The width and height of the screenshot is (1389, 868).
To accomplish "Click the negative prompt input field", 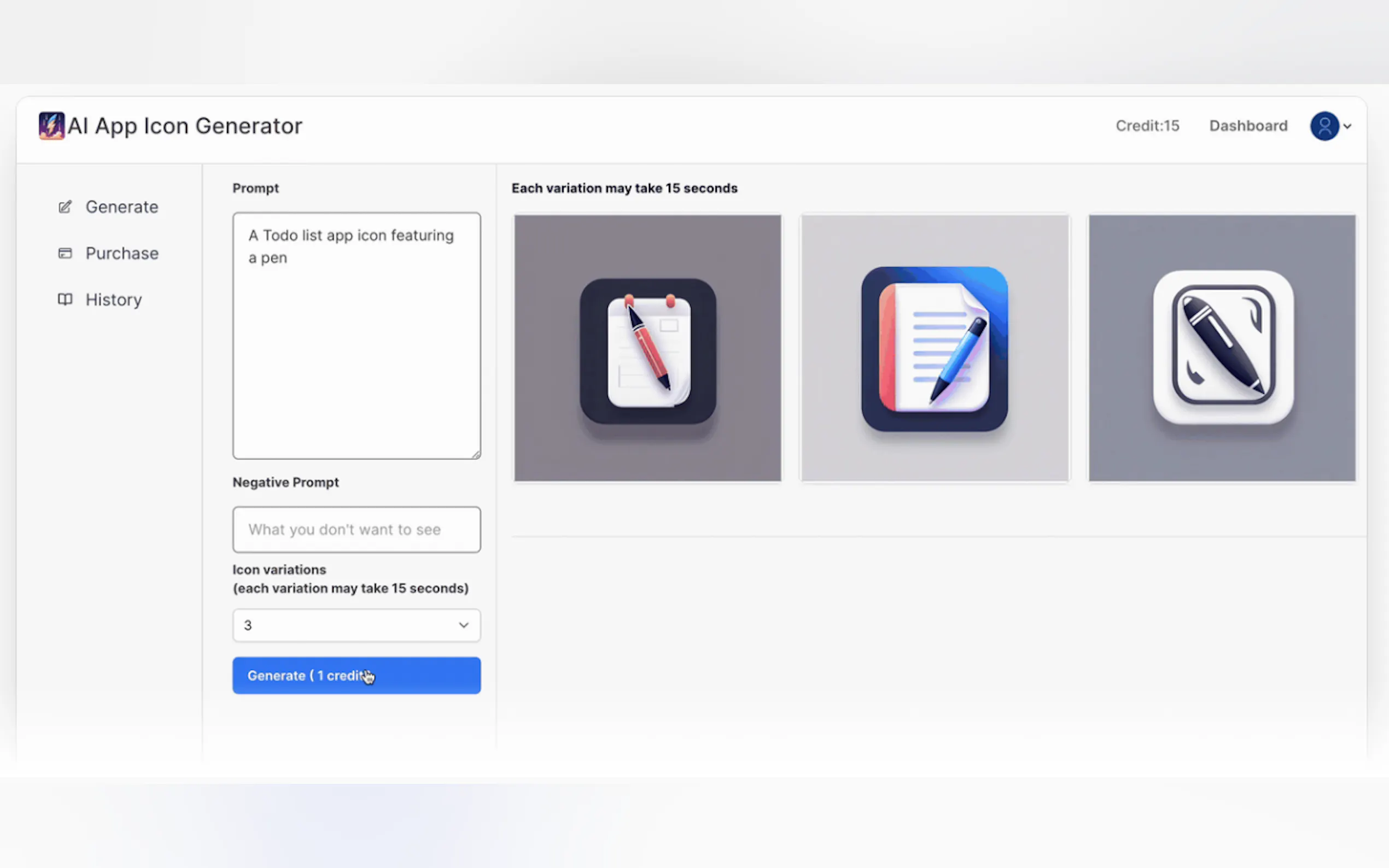I will [x=356, y=529].
